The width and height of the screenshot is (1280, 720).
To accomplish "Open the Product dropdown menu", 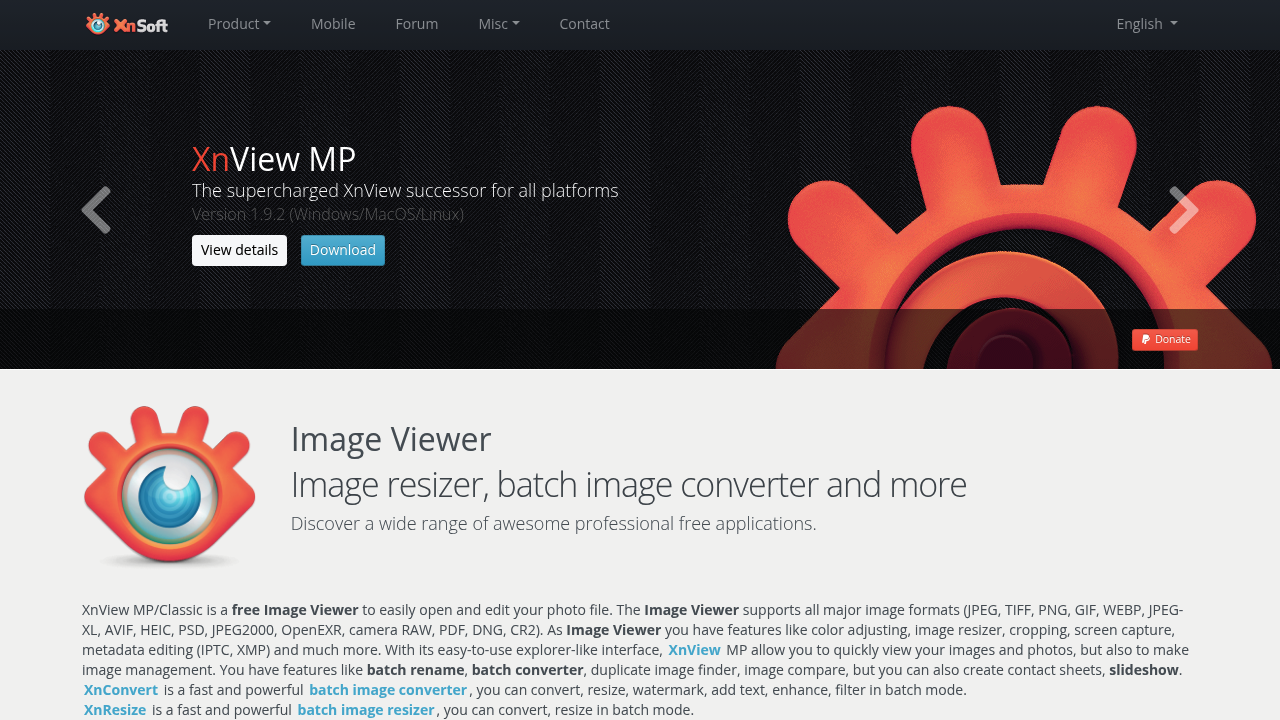I will point(239,24).
